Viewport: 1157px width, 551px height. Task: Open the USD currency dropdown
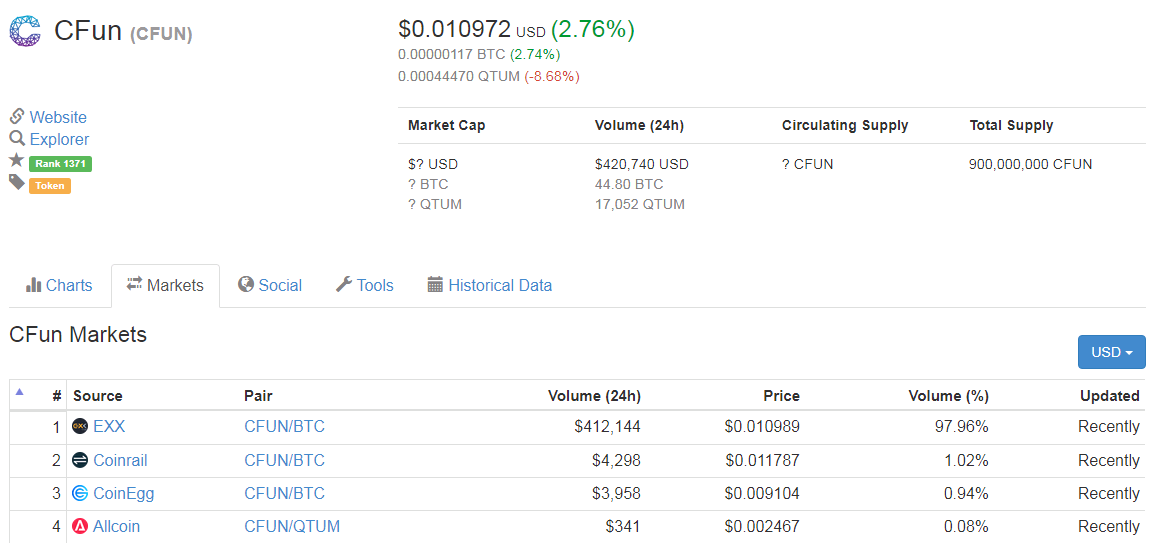(1111, 352)
